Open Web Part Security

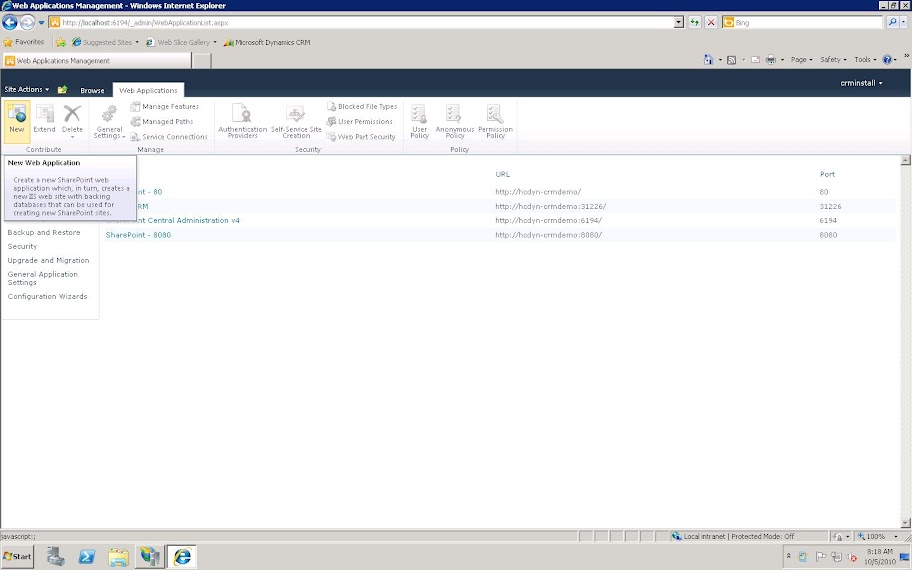pos(361,137)
